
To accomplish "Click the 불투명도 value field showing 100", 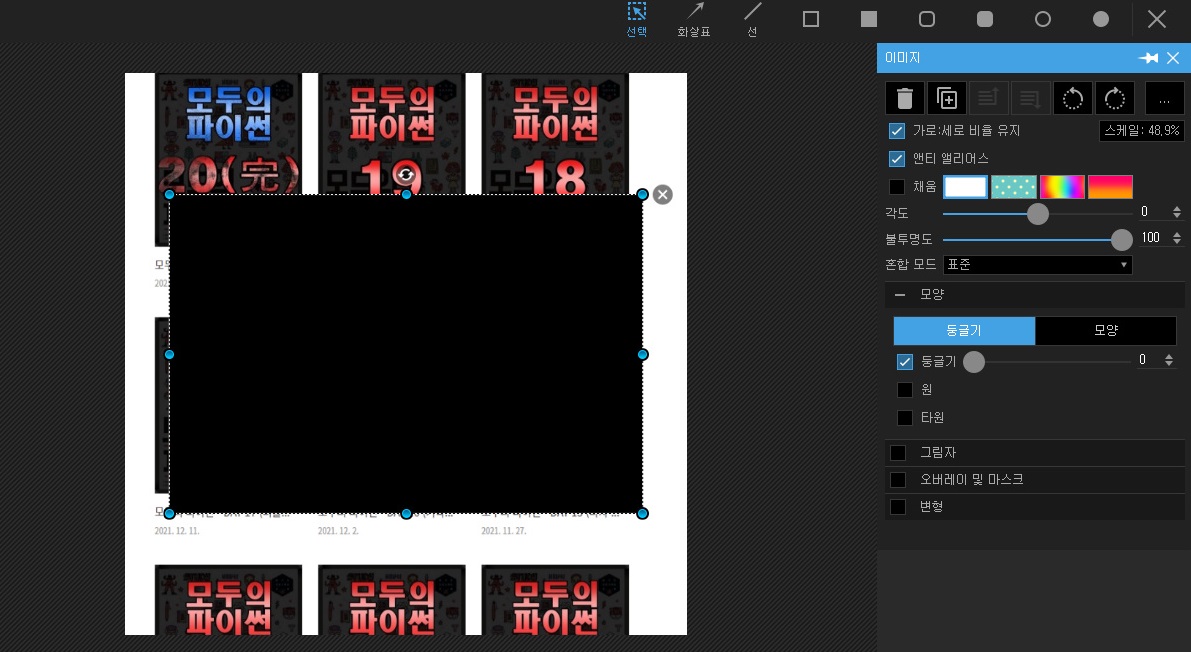I will tap(1153, 238).
